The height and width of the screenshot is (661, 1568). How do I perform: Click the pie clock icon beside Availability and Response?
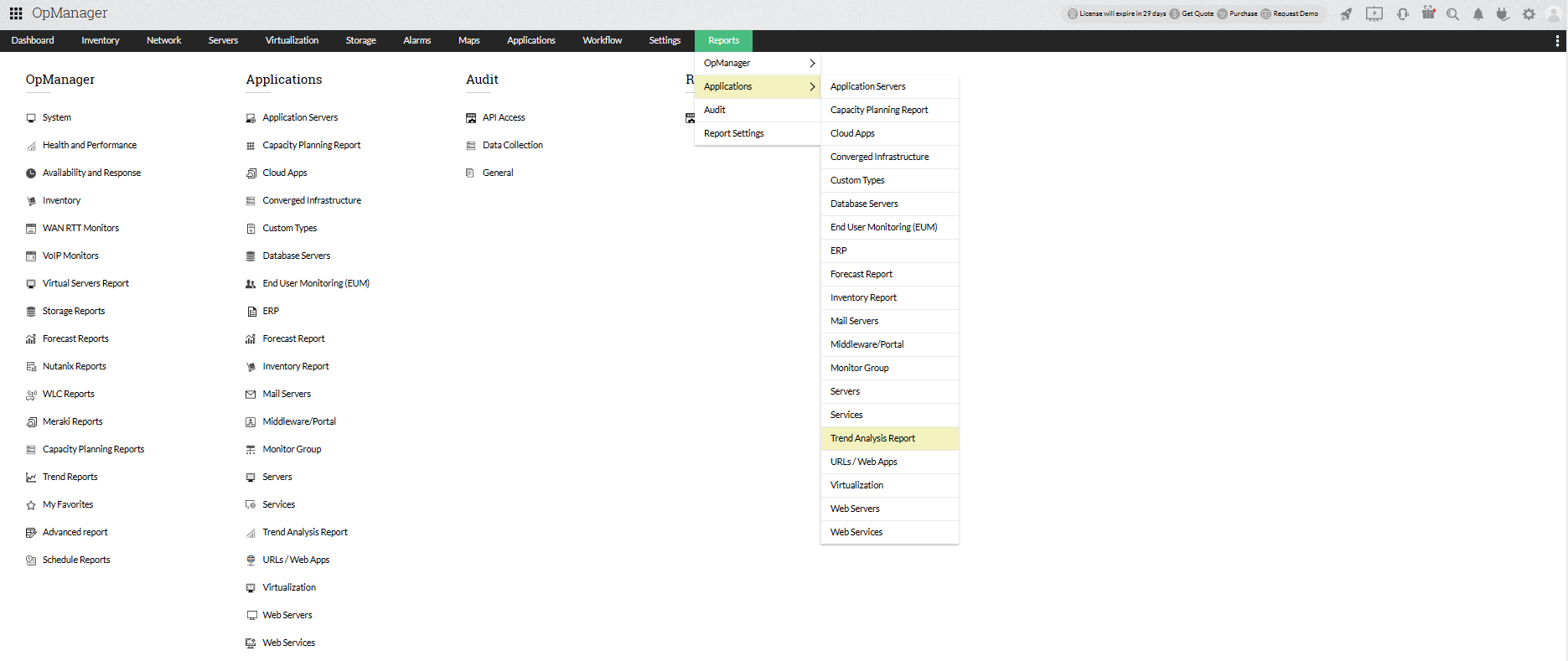pos(31,173)
